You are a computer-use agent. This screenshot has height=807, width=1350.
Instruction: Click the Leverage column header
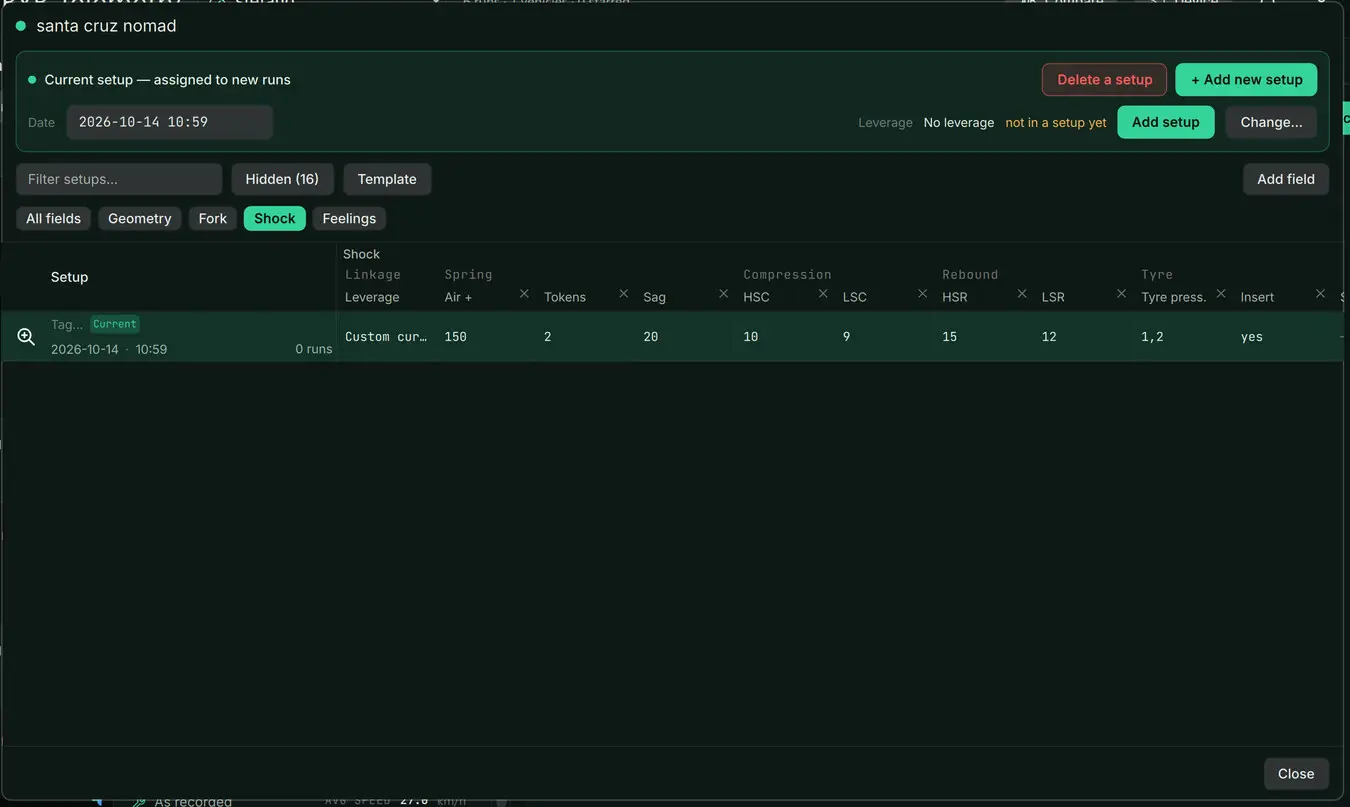click(372, 297)
